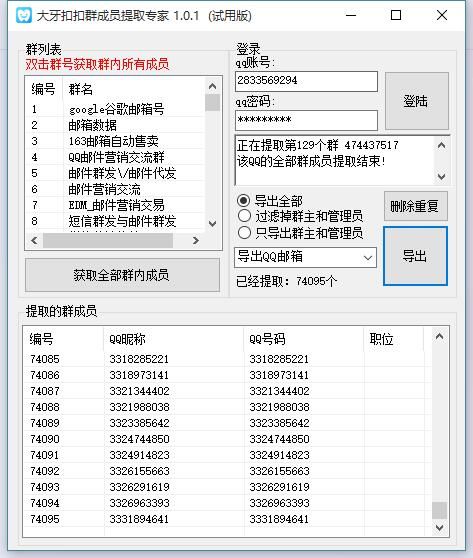Select group row EDM_邮件营销交易
The width and height of the screenshot is (473, 558).
pos(116,205)
